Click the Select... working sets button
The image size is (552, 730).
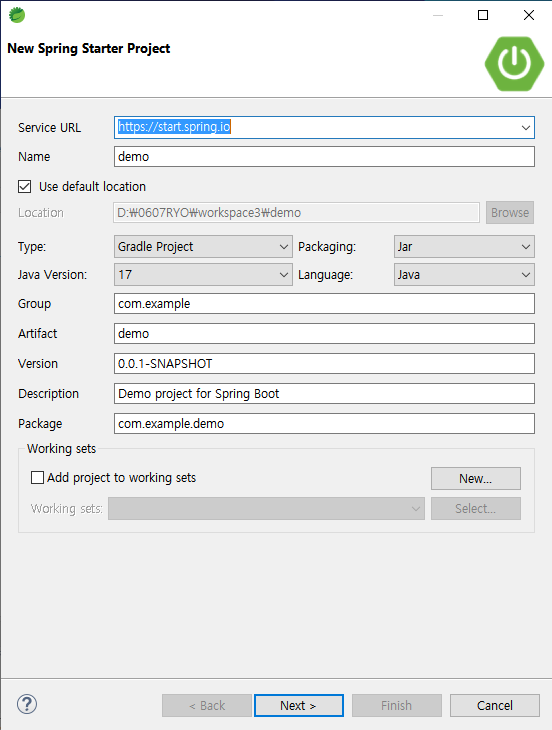click(476, 508)
